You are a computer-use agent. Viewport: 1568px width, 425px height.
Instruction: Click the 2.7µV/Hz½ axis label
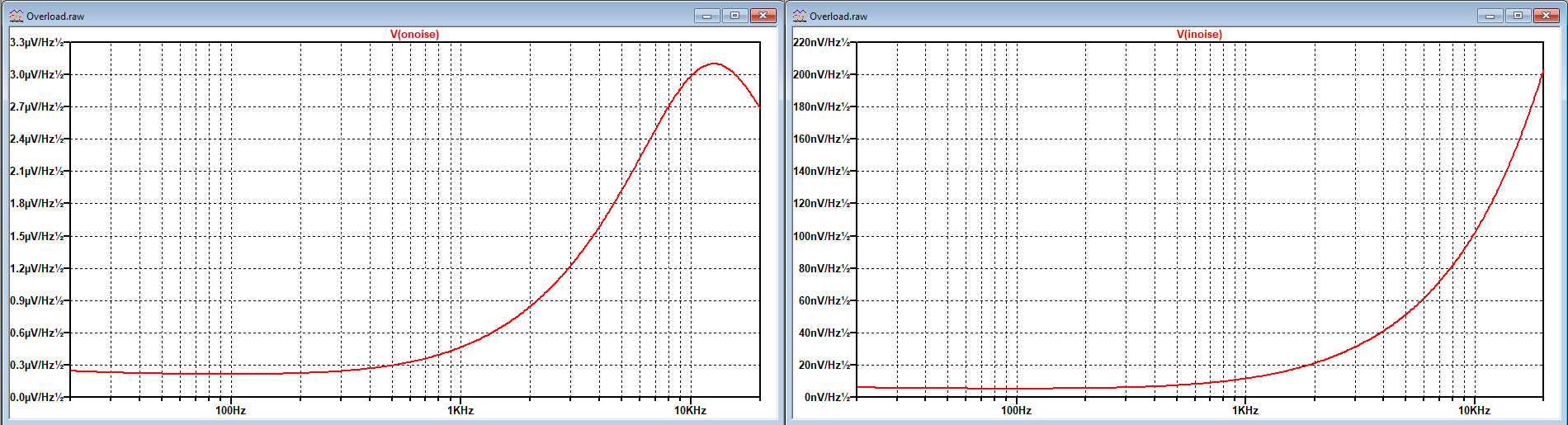36,106
